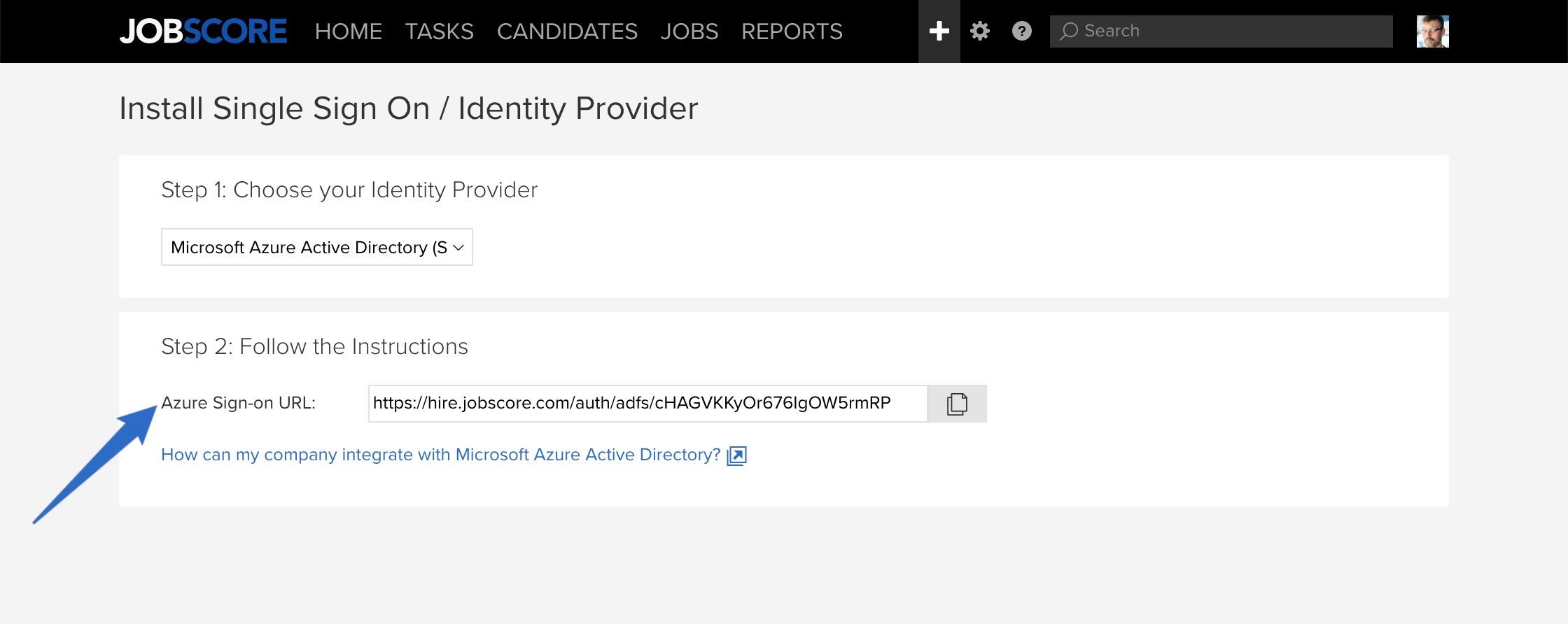The width and height of the screenshot is (1568, 624).
Task: Expand the Identity Provider dropdown
Action: tap(317, 247)
